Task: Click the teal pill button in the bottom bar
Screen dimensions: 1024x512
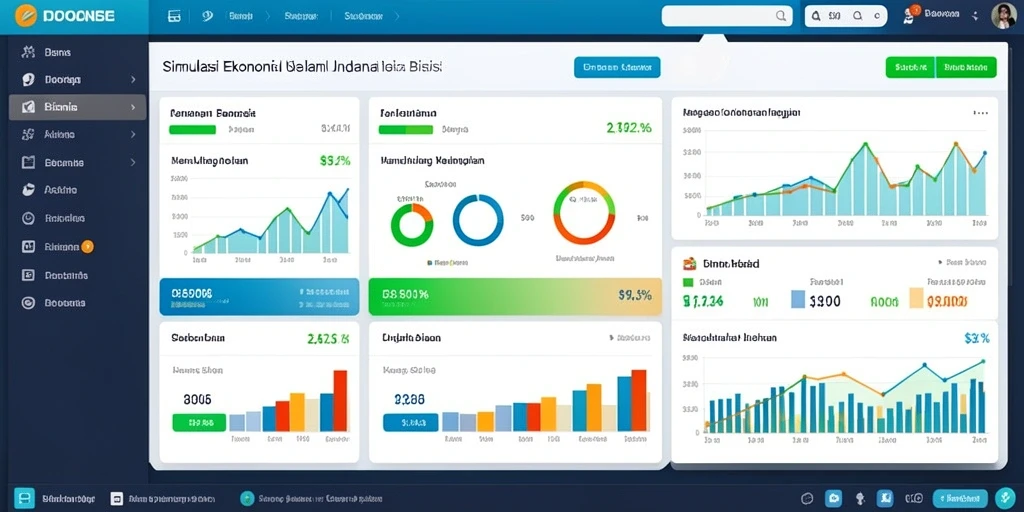Action: pyautogui.click(x=960, y=498)
